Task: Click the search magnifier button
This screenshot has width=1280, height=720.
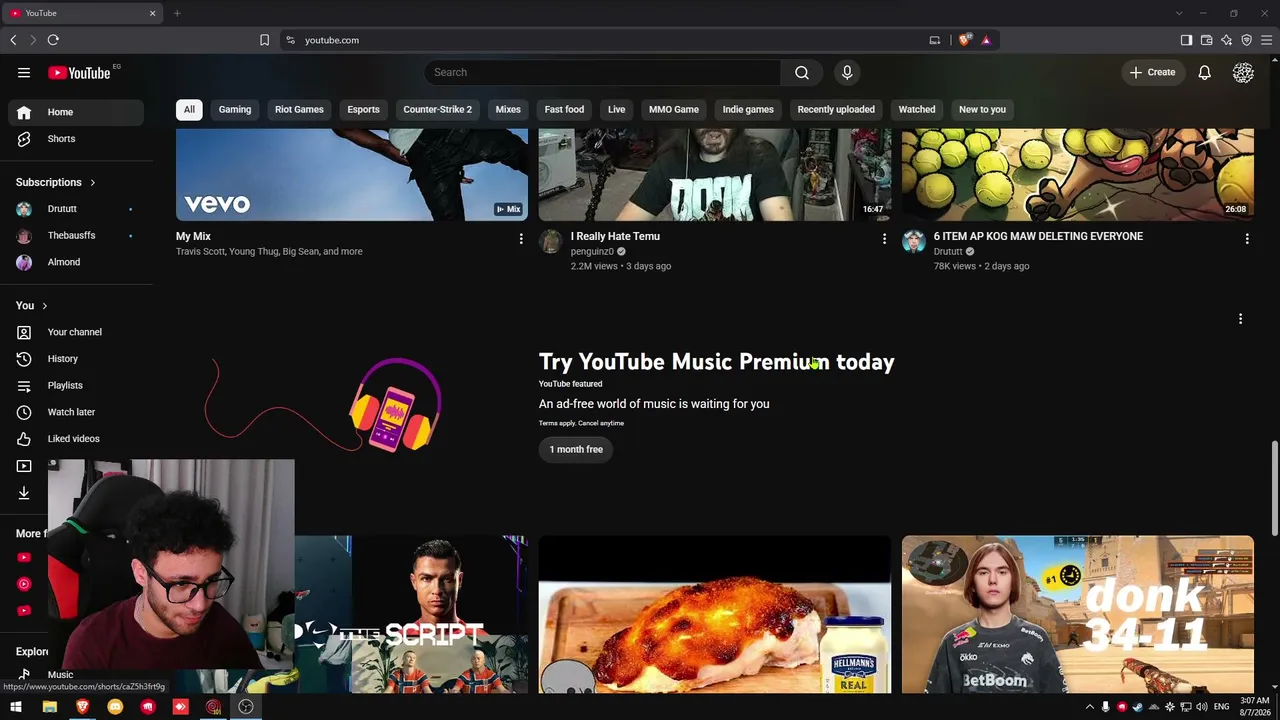Action: 802,72
